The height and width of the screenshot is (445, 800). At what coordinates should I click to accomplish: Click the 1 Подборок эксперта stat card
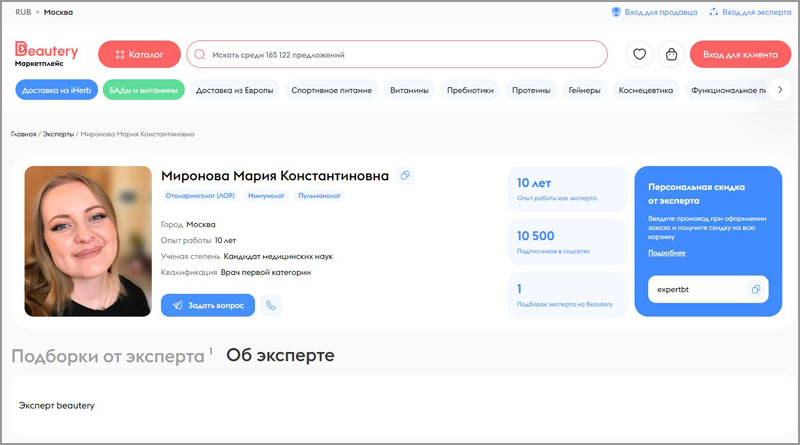567,295
